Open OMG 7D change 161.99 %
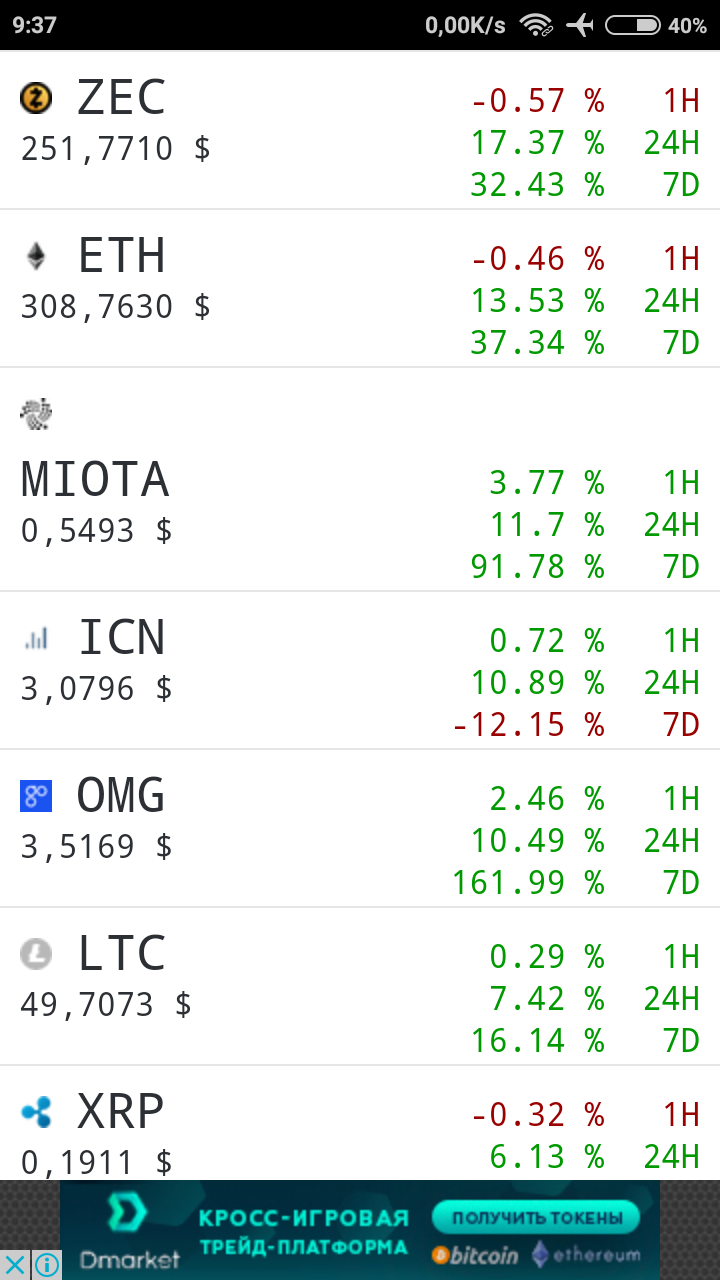 point(529,882)
